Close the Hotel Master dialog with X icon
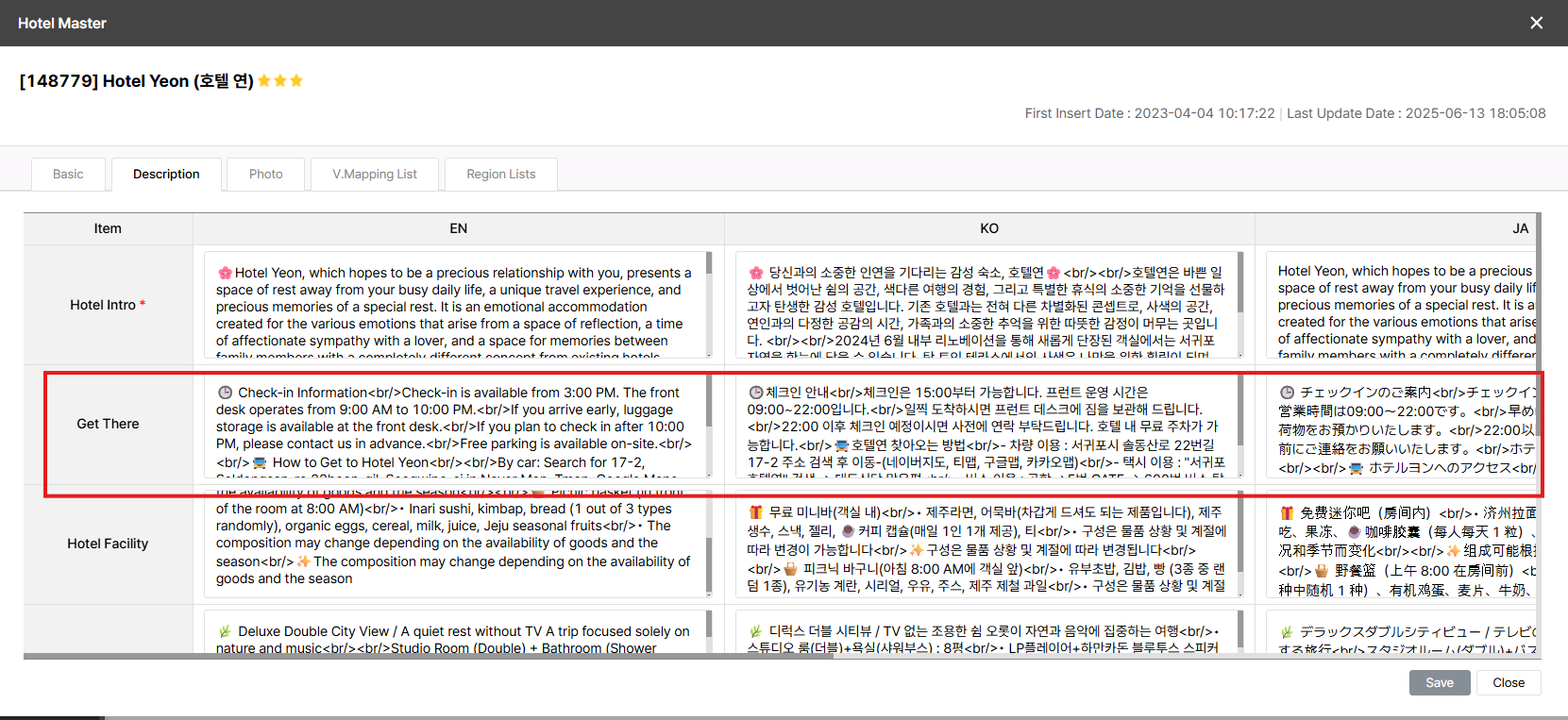1568x720 pixels. (1536, 23)
